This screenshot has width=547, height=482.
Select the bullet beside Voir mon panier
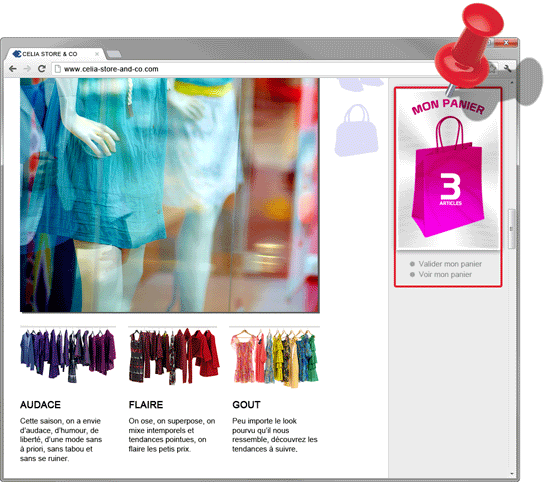tap(412, 274)
